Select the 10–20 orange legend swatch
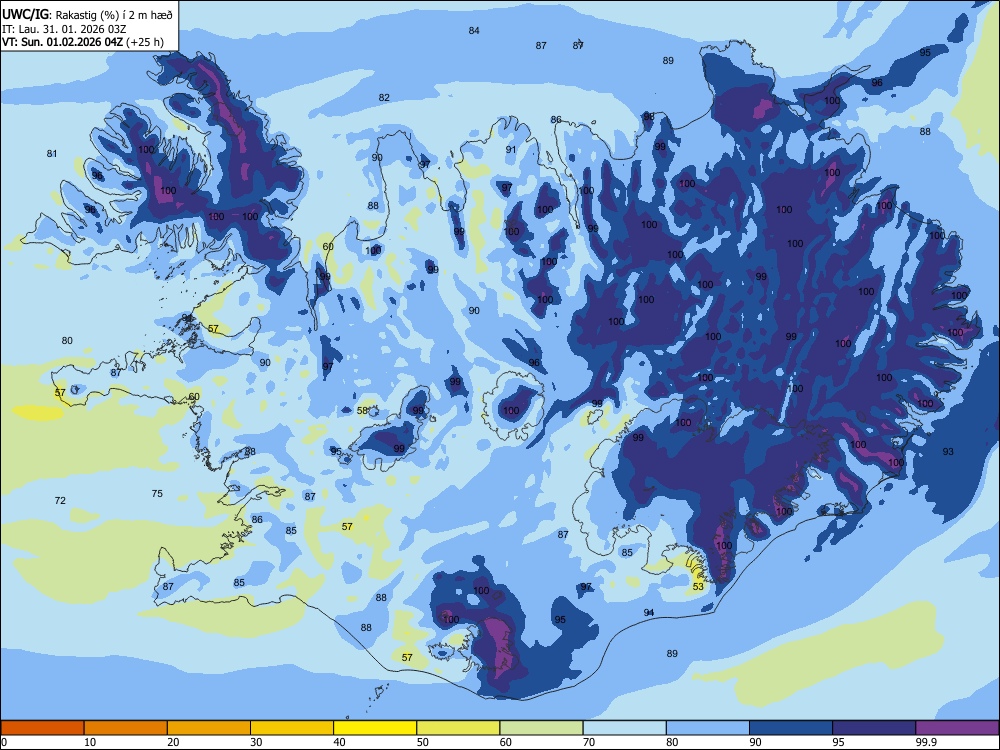 126,728
